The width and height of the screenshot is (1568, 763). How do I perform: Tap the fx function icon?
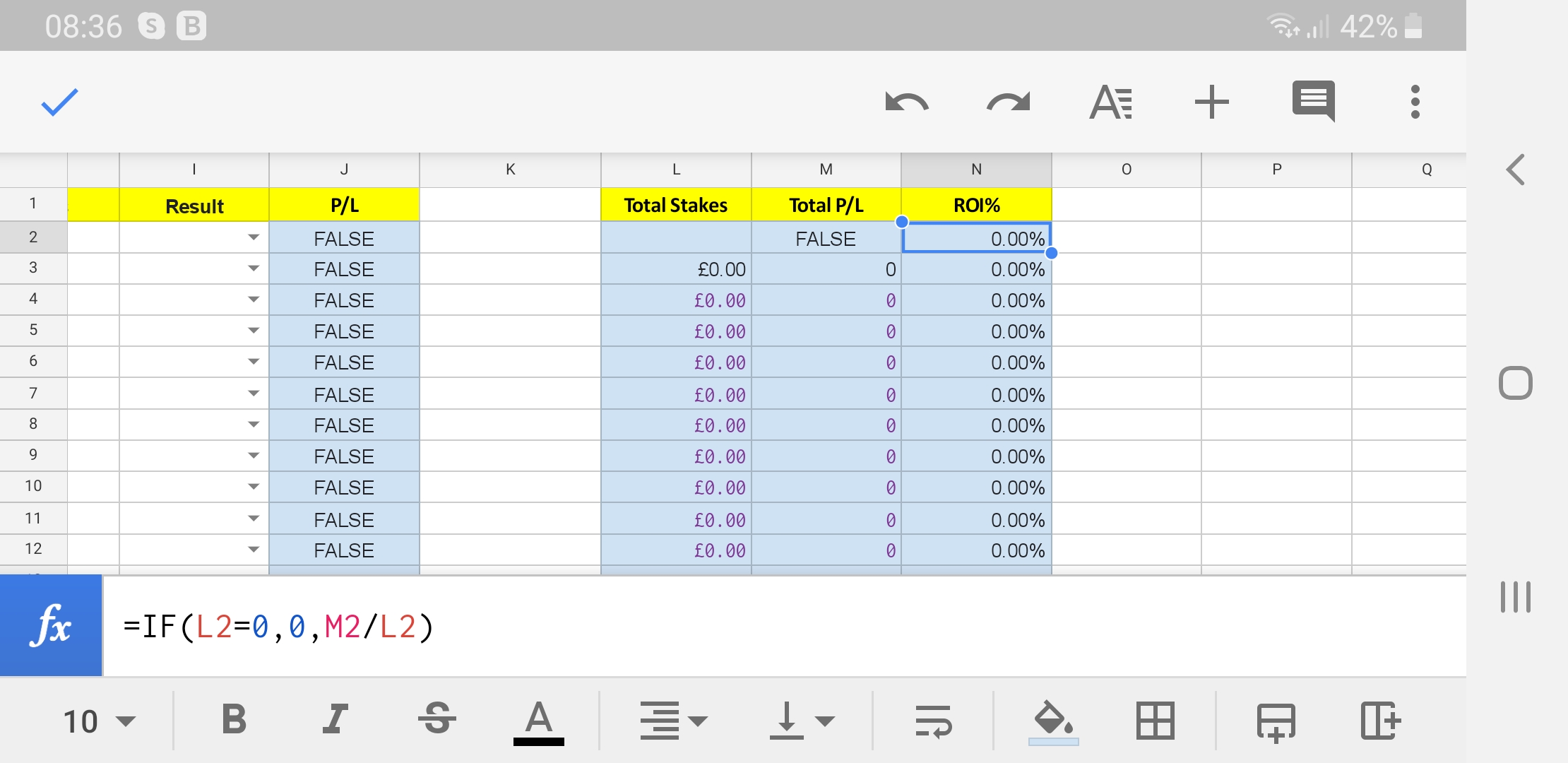coord(51,625)
